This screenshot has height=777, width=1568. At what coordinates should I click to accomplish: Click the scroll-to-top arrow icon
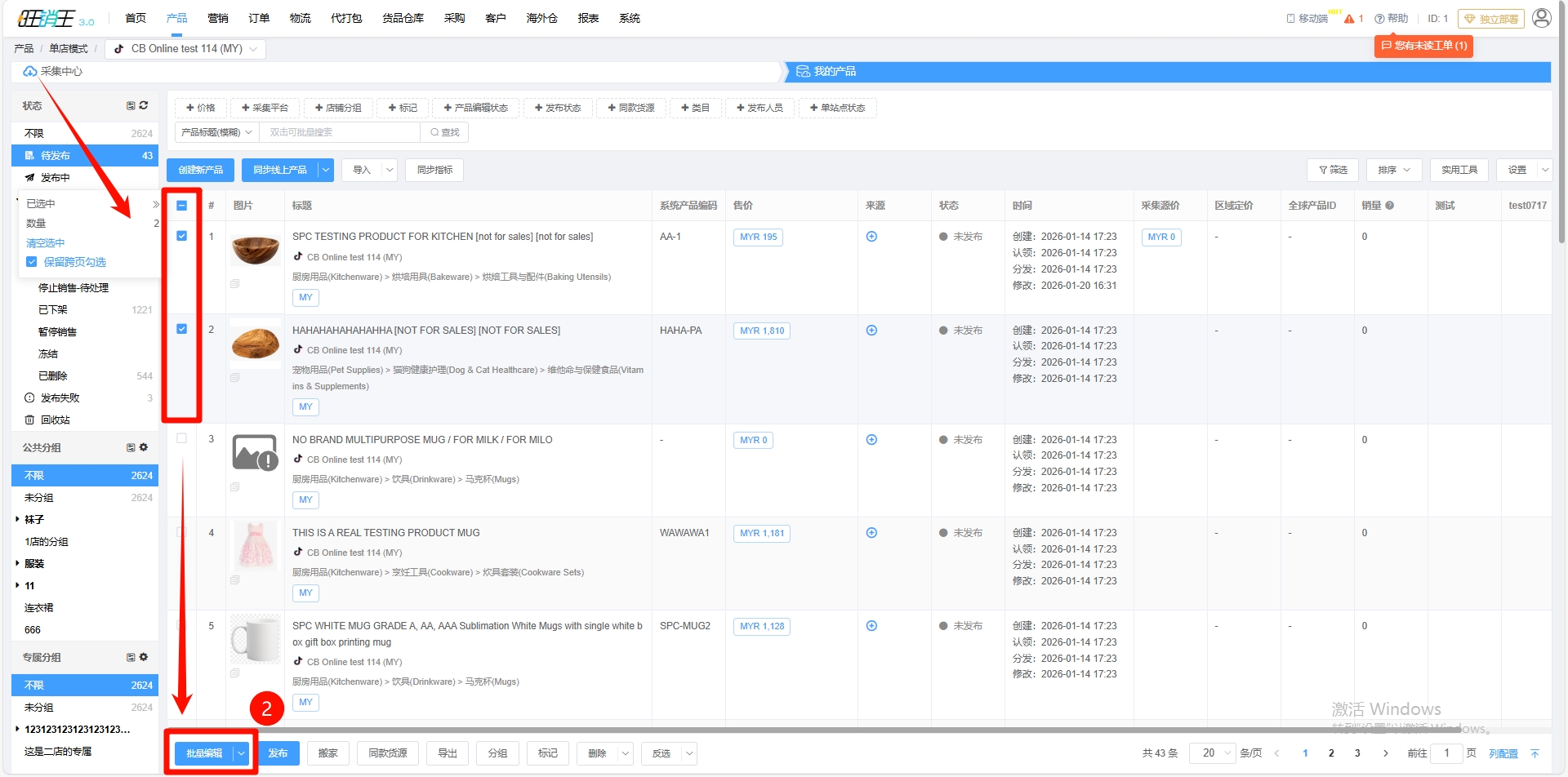1535,753
